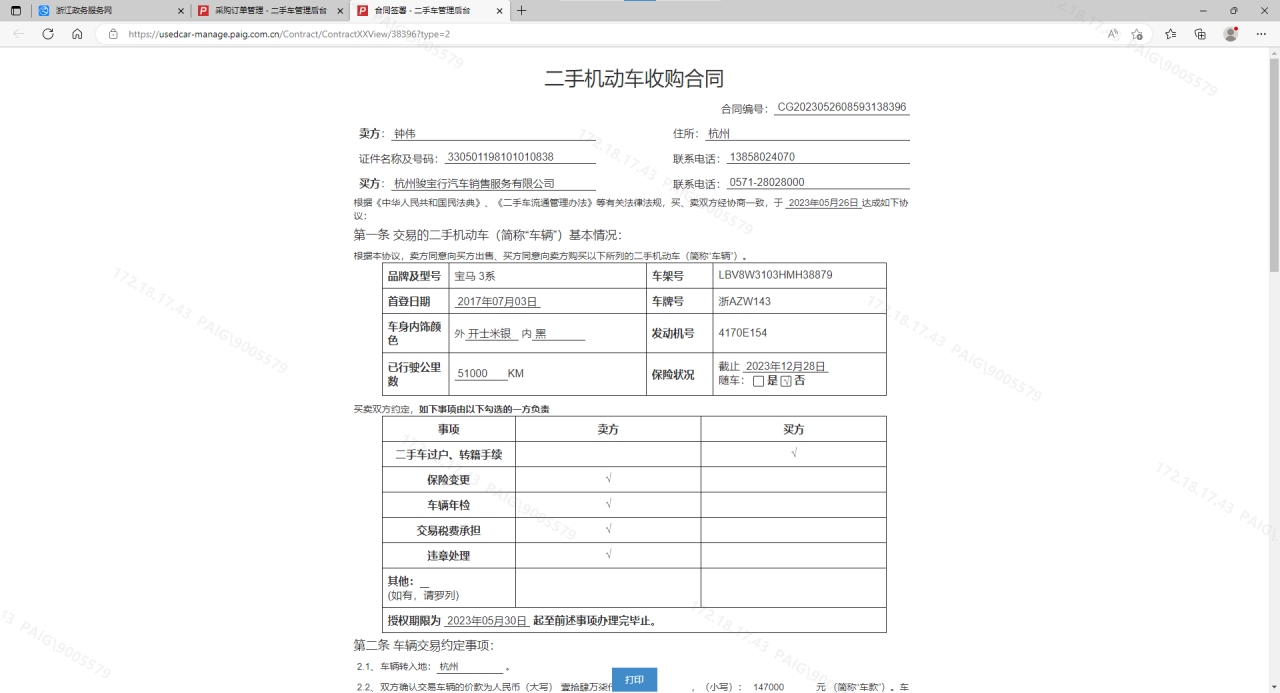Go back to the previous page

pos(18,33)
